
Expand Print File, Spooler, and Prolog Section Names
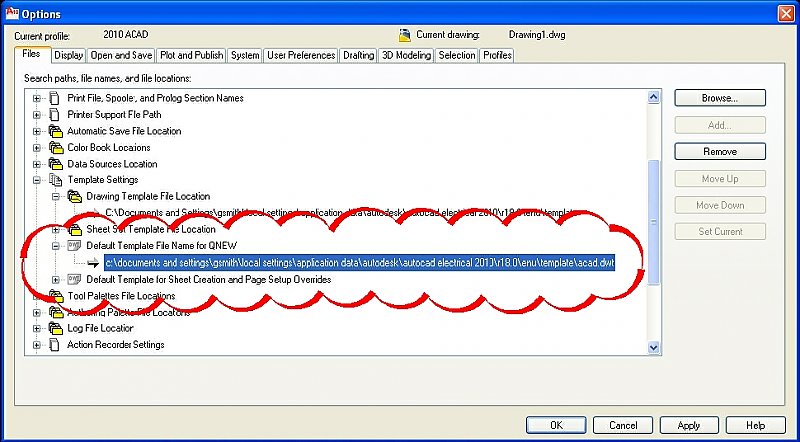click(x=37, y=99)
